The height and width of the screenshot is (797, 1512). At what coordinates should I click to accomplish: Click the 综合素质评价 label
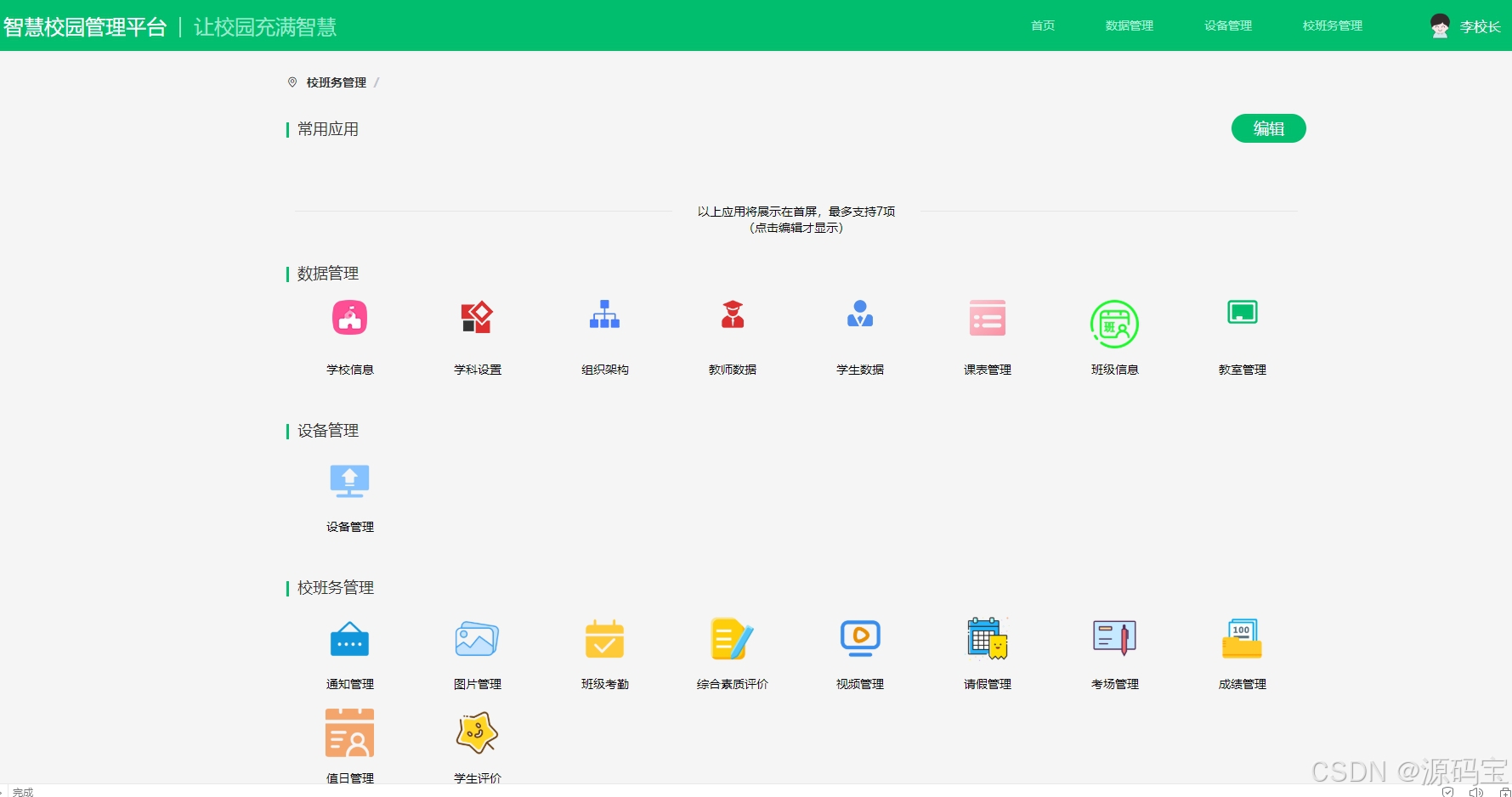coord(733,684)
